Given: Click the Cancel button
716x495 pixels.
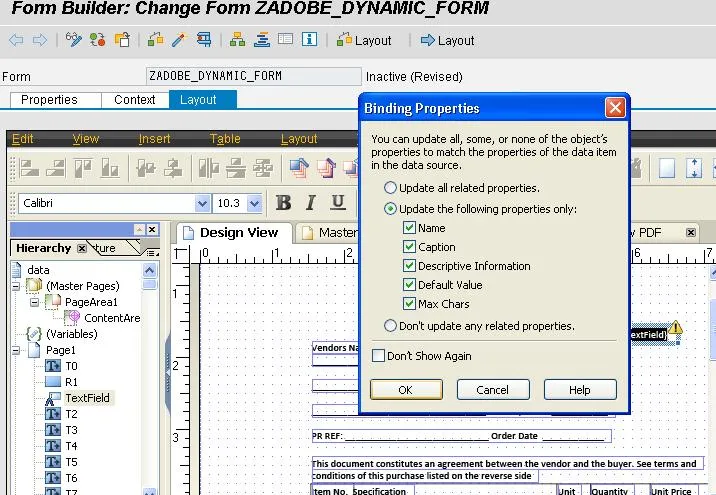Looking at the screenshot, I should [492, 390].
